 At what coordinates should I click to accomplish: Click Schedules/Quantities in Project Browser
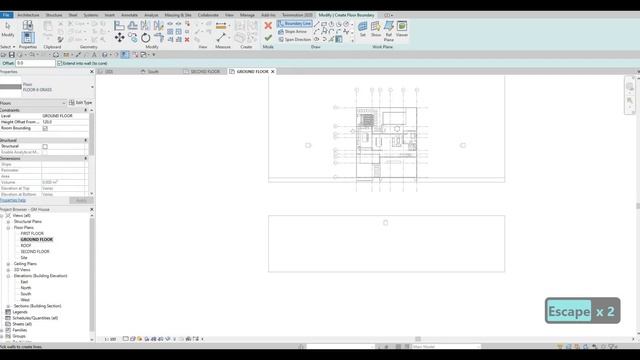(35, 318)
